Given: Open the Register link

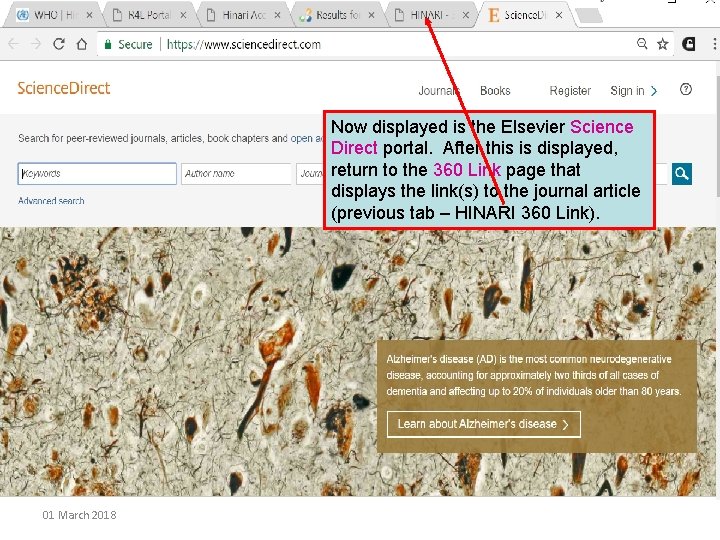Looking at the screenshot, I should [570, 90].
